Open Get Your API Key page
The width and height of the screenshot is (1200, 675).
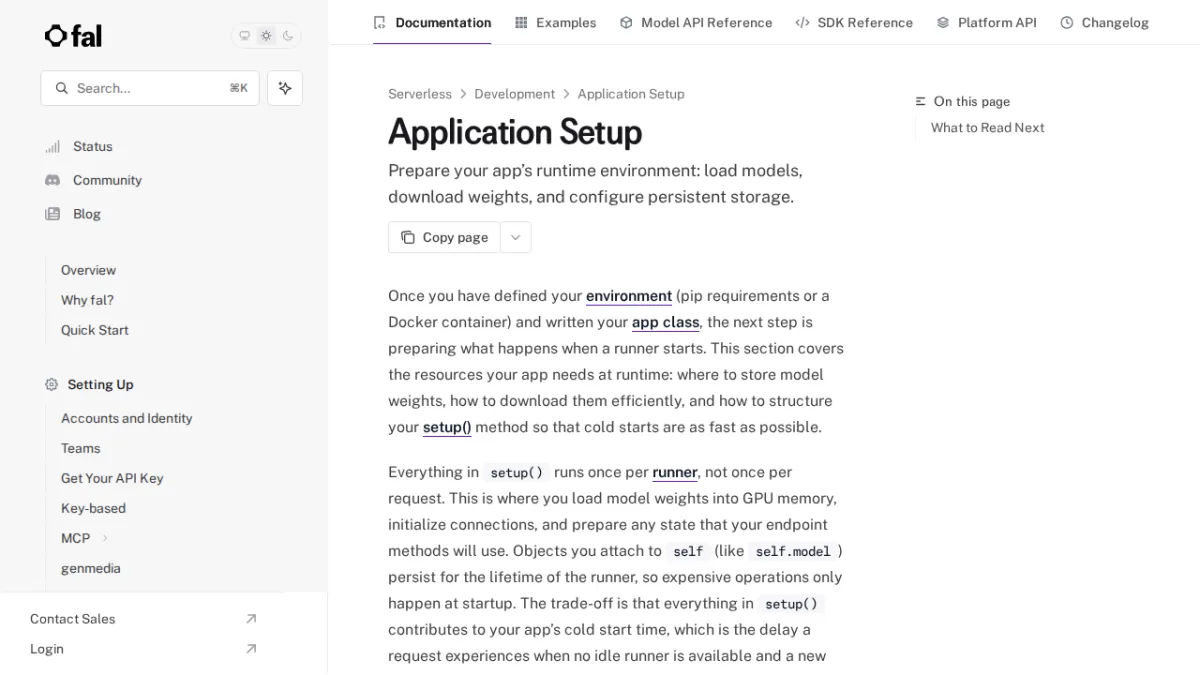(112, 478)
